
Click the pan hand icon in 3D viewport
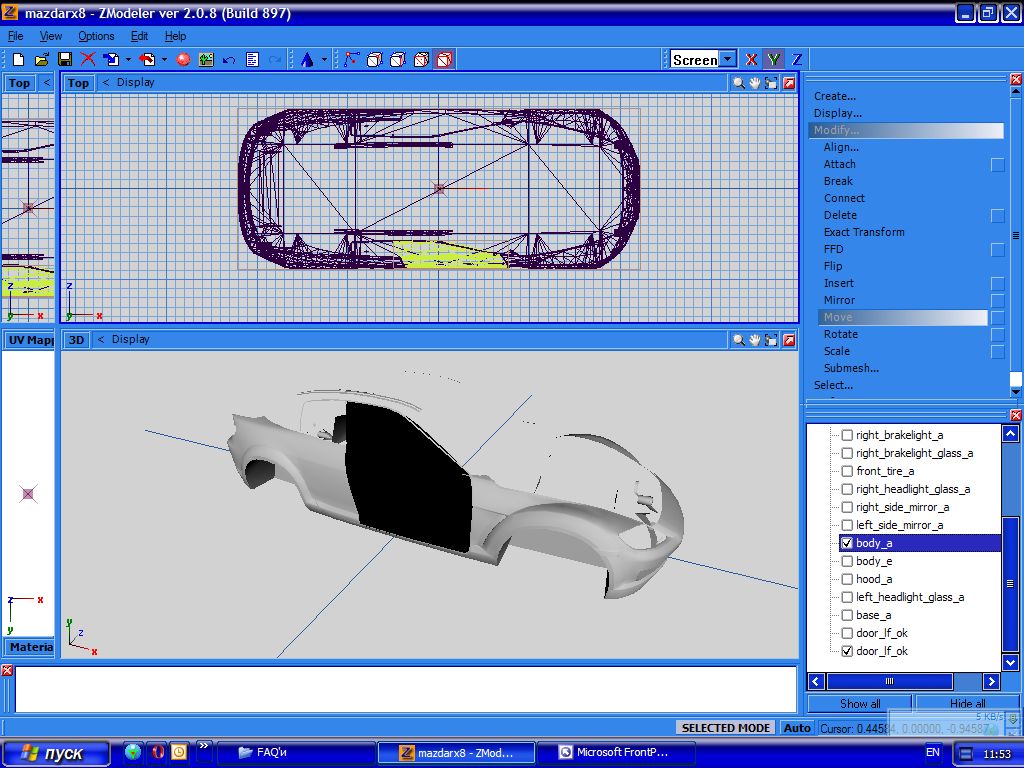[755, 340]
